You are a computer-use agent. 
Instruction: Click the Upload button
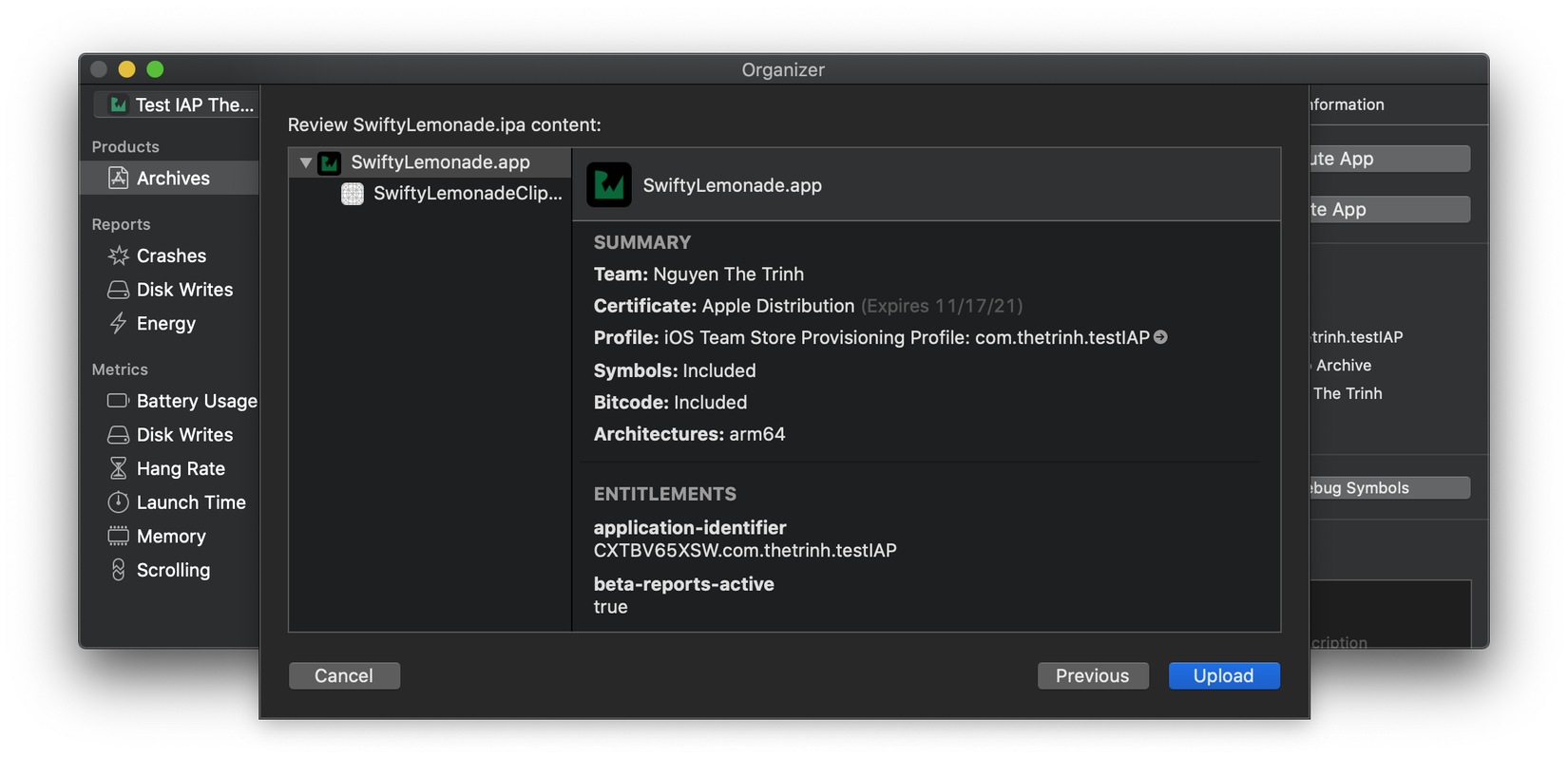pos(1223,675)
